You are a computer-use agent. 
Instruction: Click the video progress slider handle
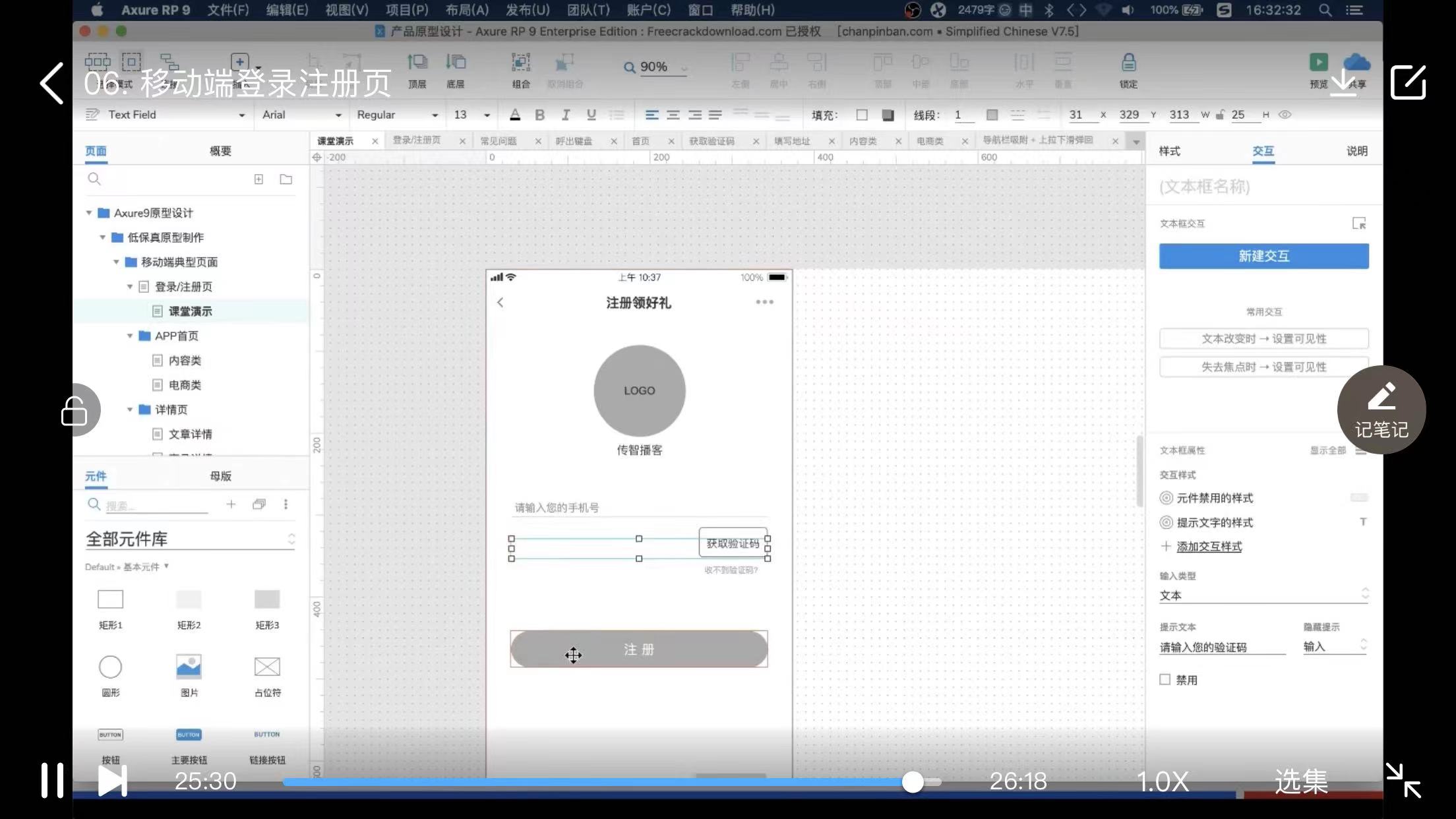pyautogui.click(x=913, y=782)
